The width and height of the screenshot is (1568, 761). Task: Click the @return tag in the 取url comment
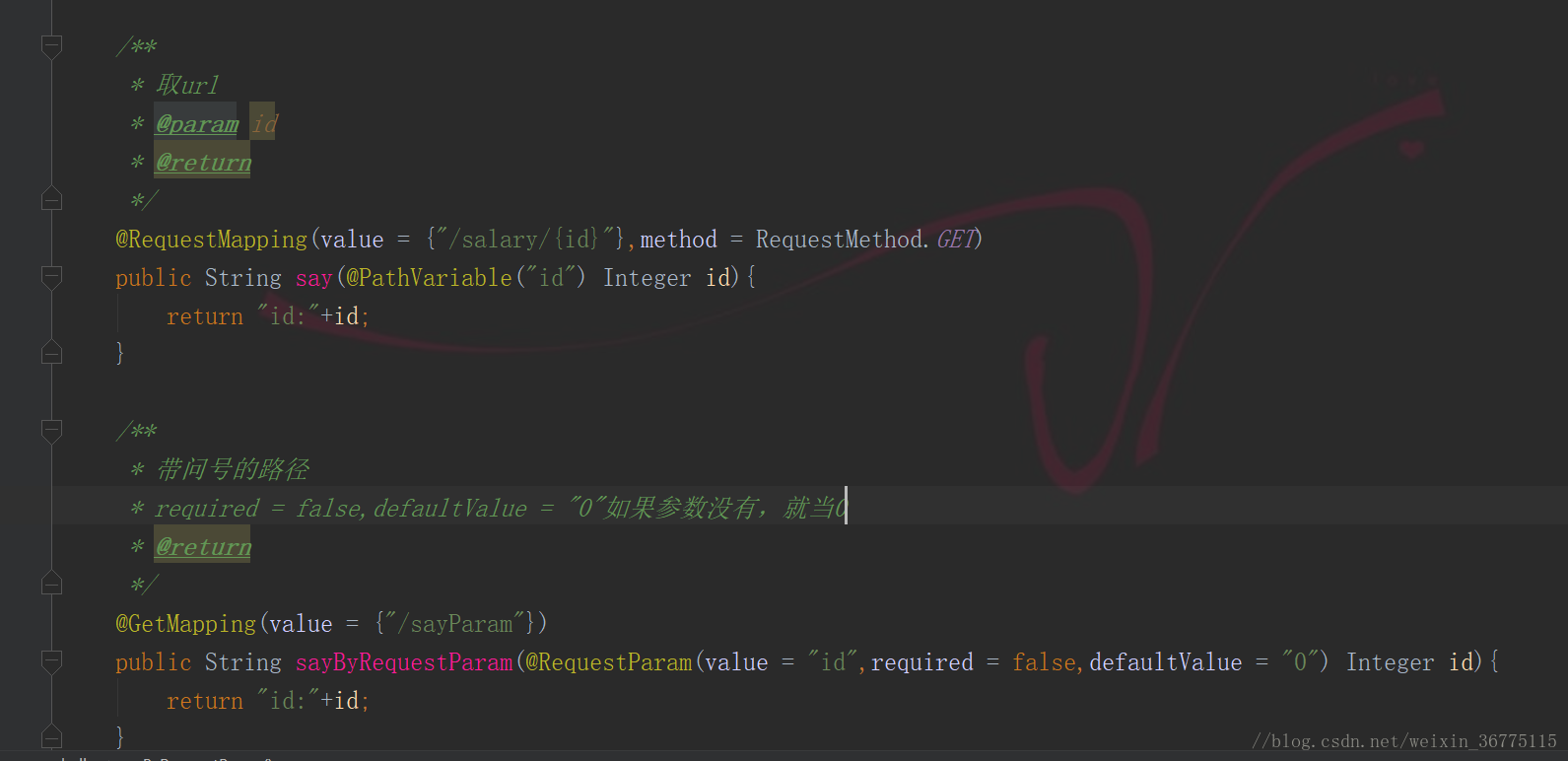tap(203, 162)
